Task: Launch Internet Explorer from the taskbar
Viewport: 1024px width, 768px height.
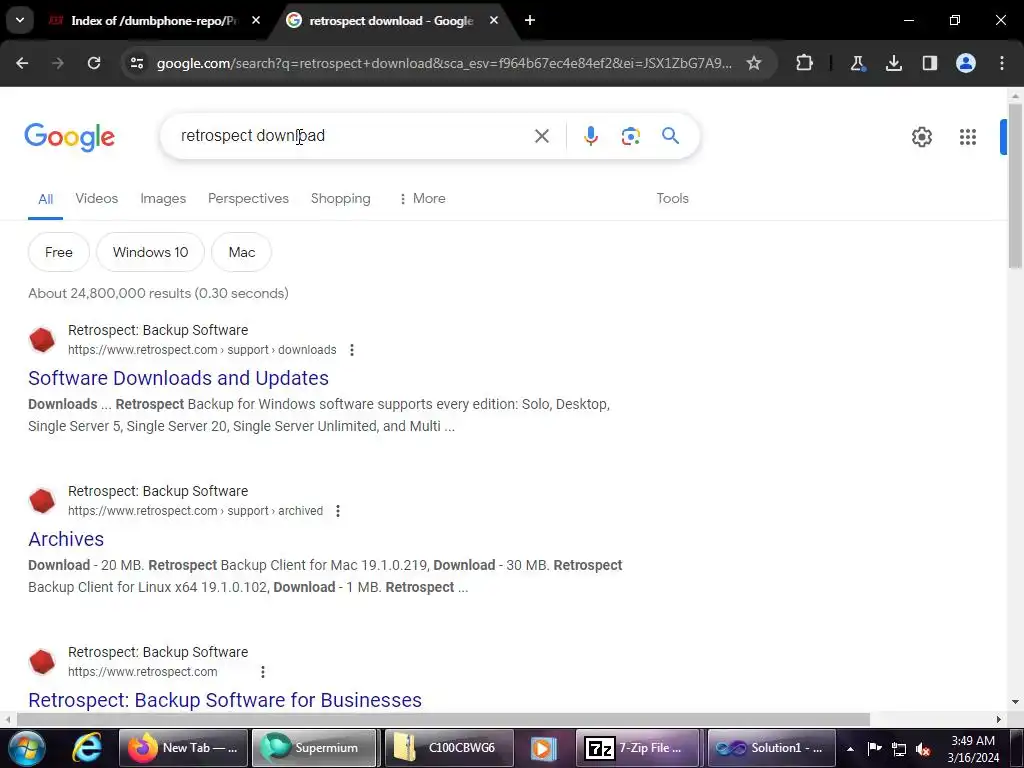Action: click(87, 748)
